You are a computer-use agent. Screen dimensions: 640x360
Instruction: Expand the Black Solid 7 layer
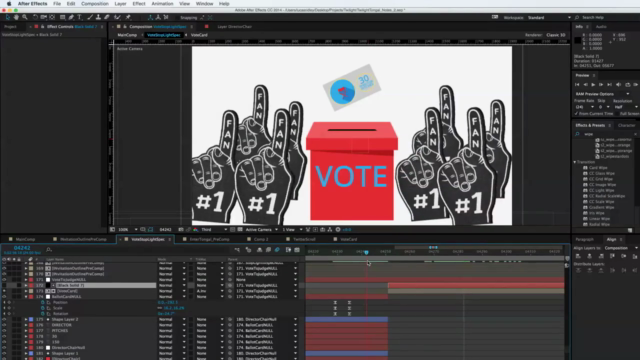pos(26,285)
